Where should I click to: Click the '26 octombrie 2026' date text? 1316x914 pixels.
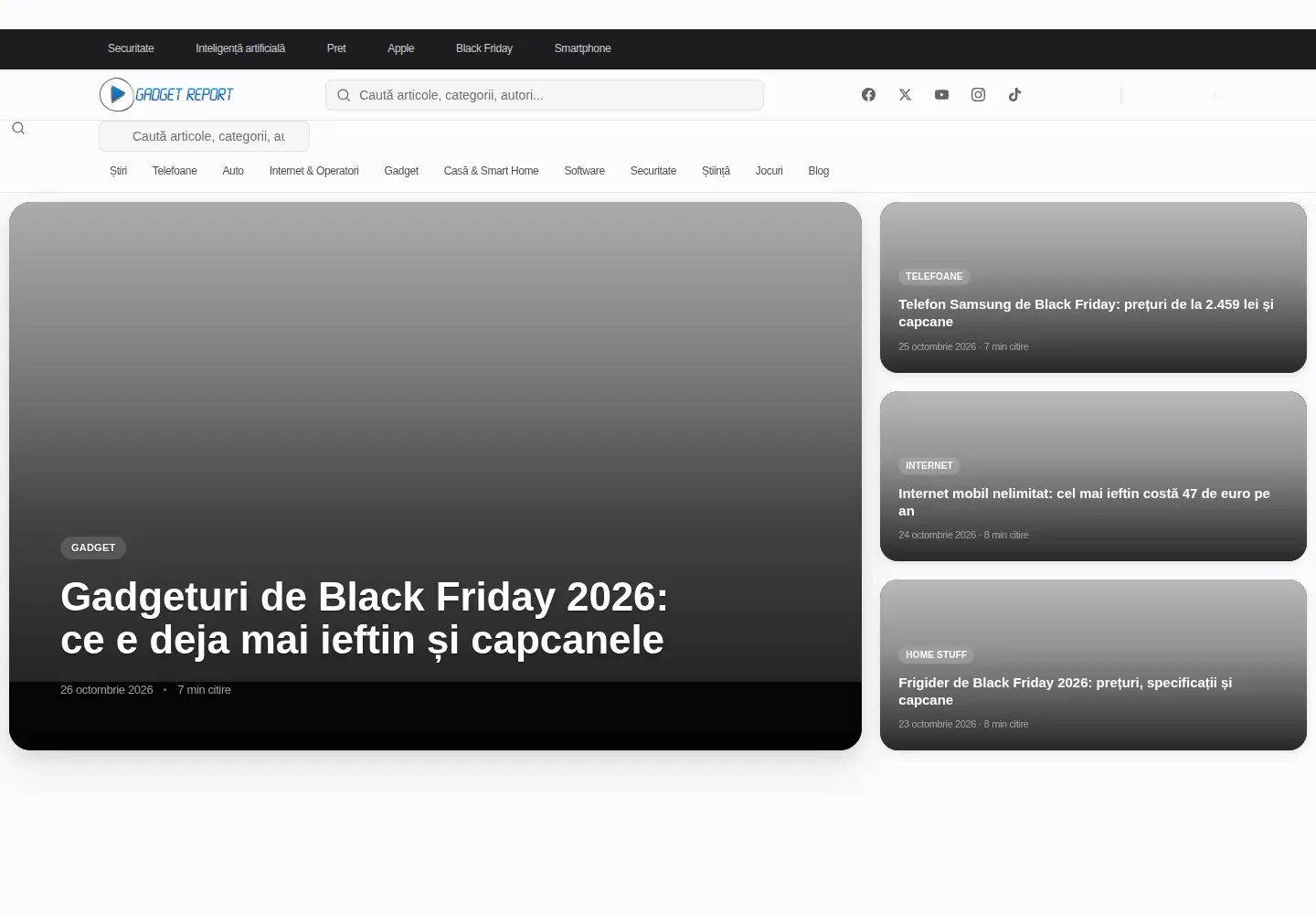point(106,690)
